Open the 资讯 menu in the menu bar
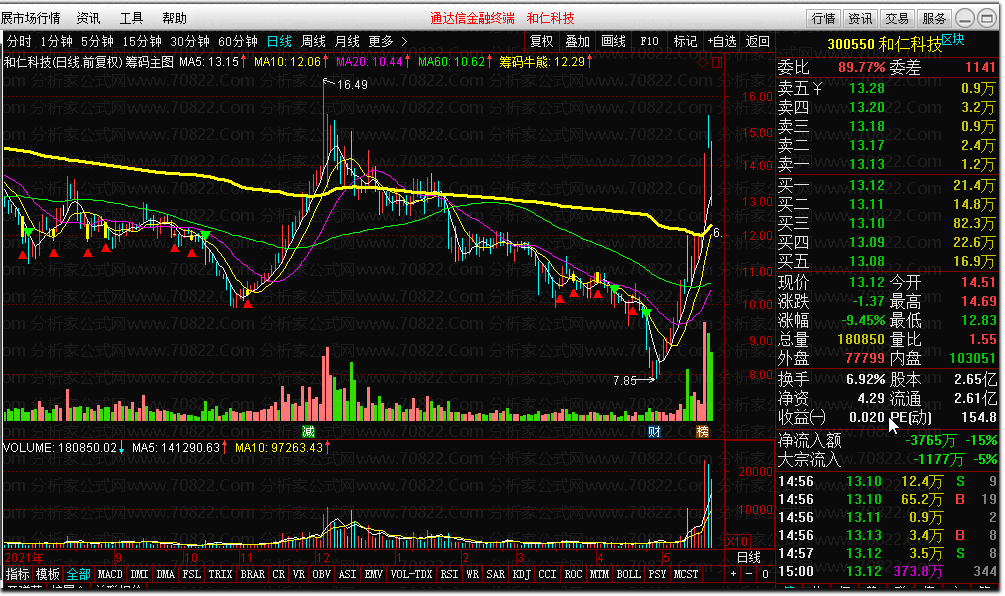Viewport: 1005px width, 596px height. [88, 18]
